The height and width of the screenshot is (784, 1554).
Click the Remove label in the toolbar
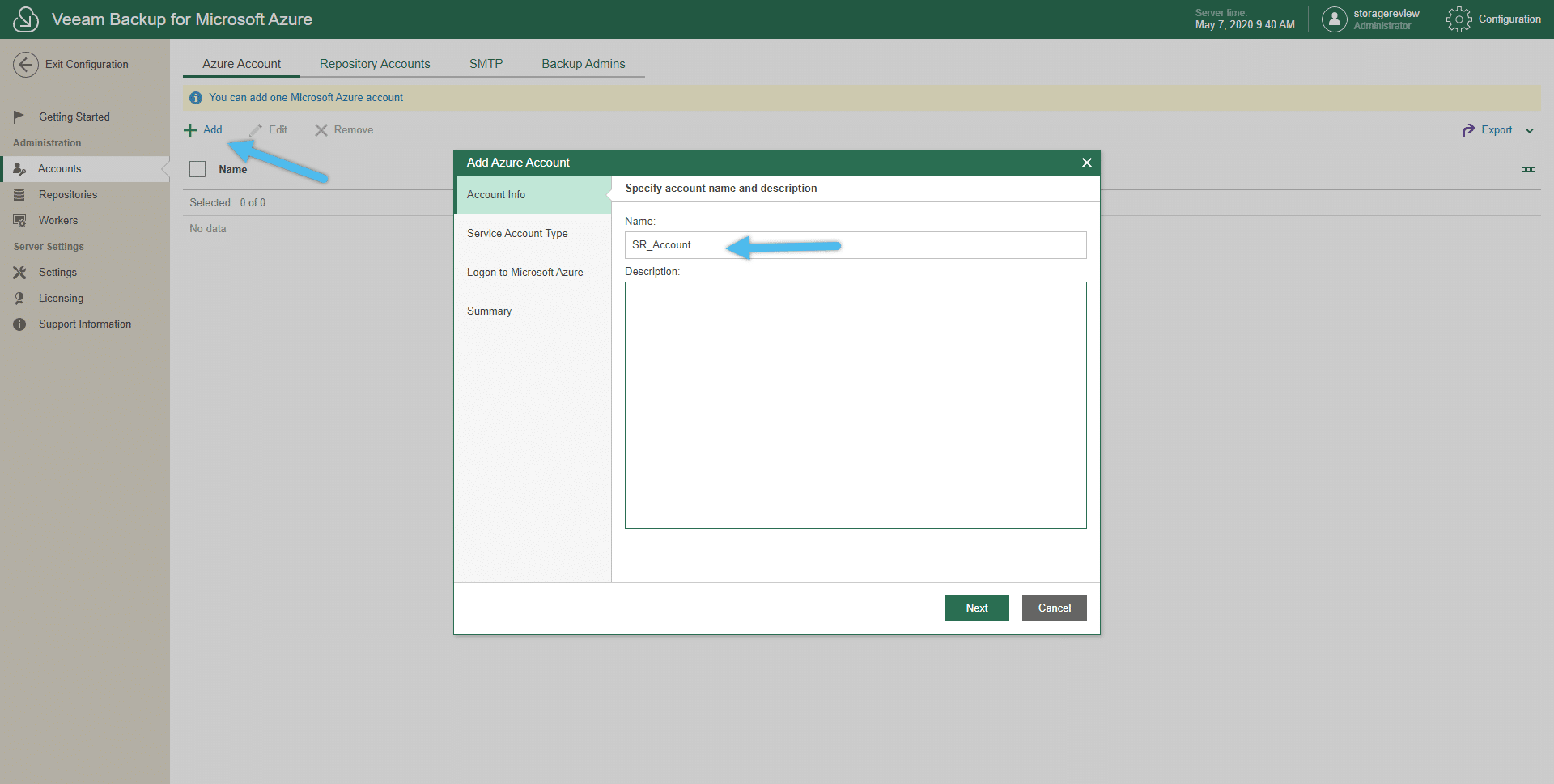tap(354, 130)
